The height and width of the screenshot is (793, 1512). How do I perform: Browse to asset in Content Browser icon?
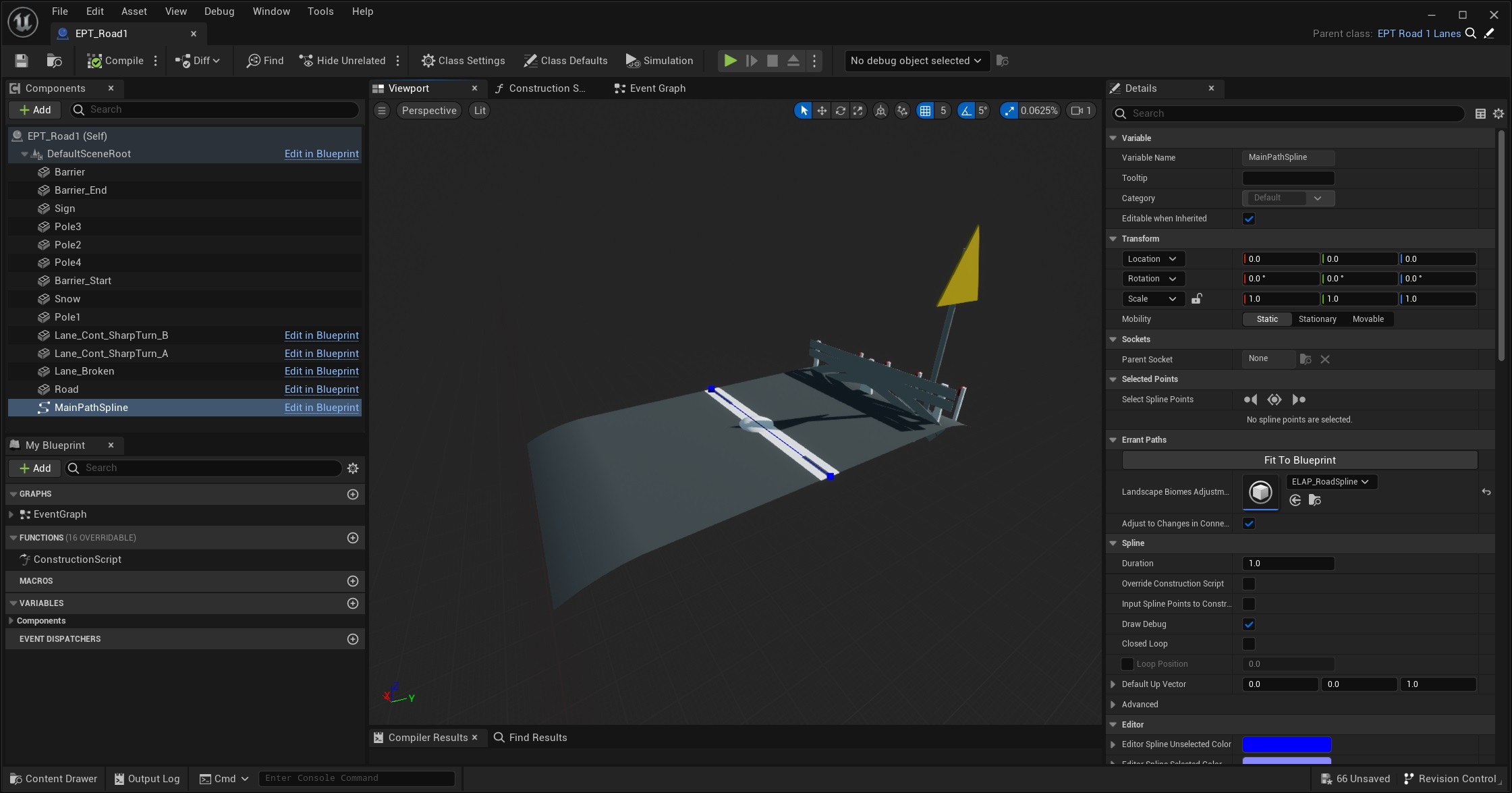54,61
